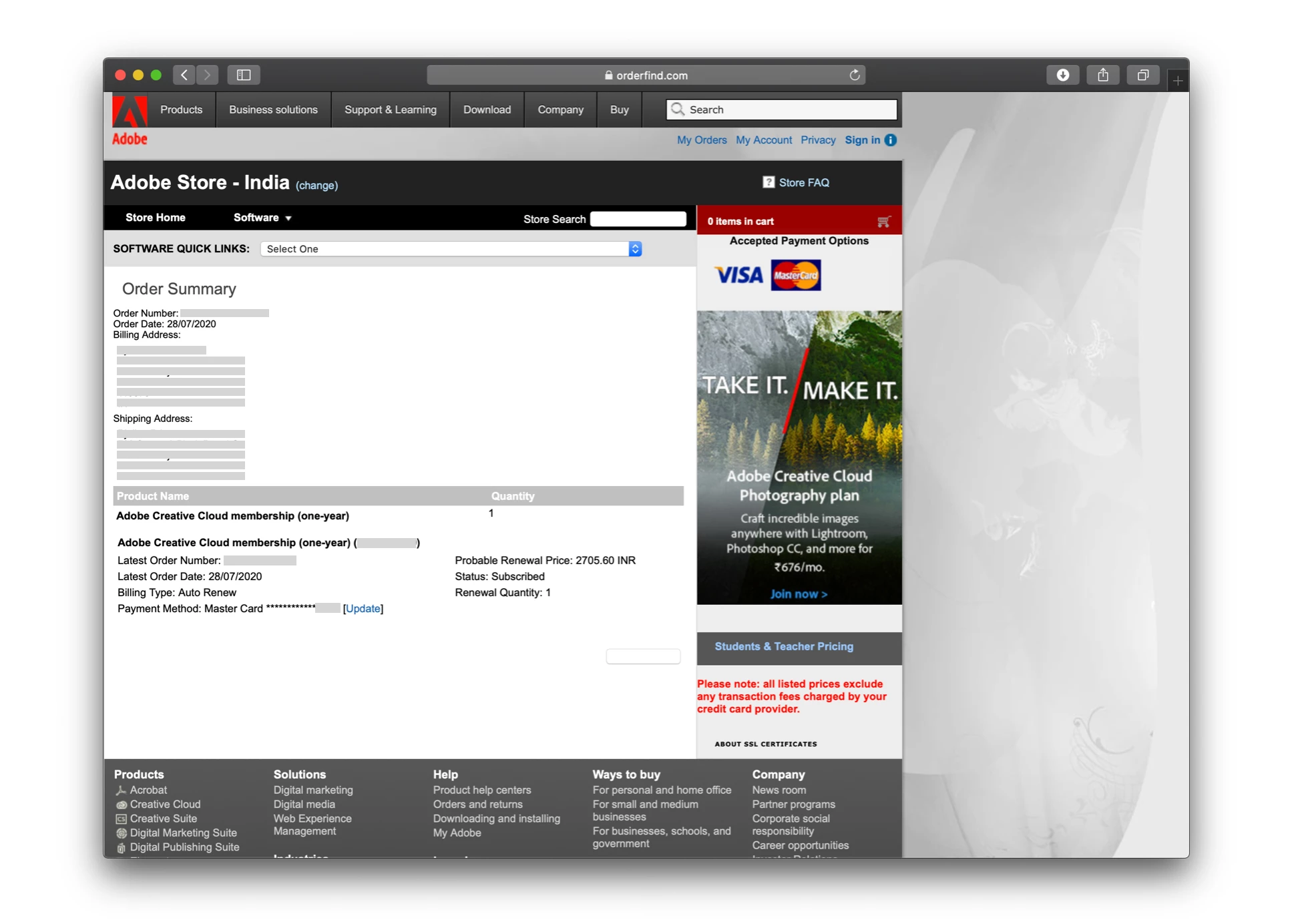The width and height of the screenshot is (1290, 924).
Task: Click Update payment method link
Action: 363,609
